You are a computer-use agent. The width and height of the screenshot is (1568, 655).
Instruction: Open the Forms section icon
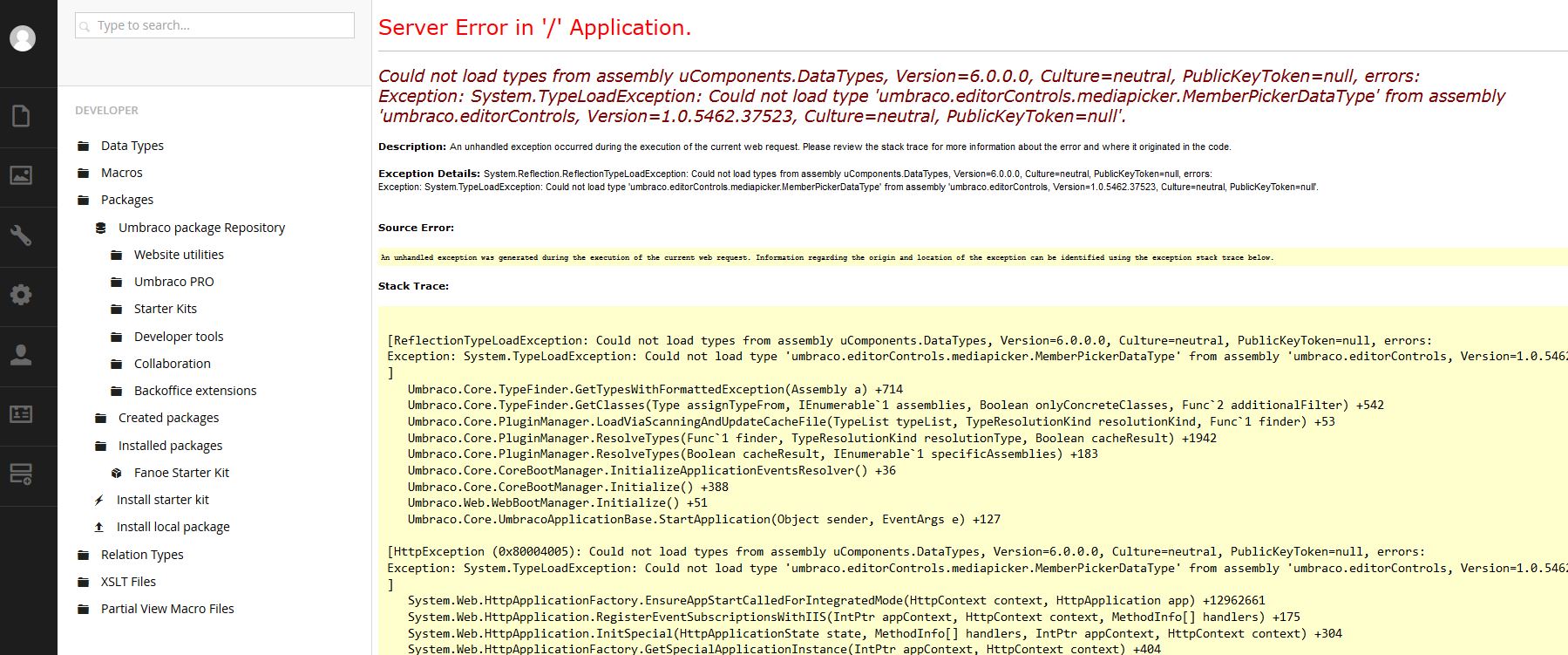(x=21, y=474)
